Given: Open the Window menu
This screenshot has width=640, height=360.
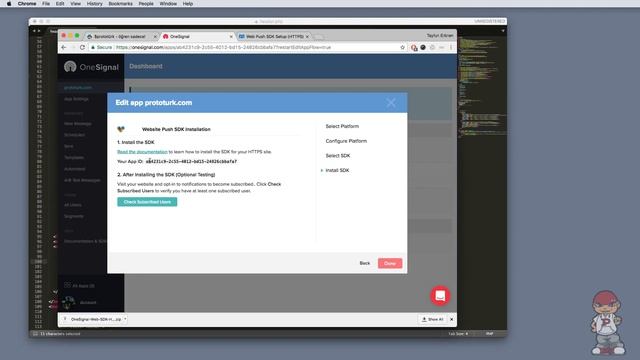Looking at the screenshot, I should pos(168,4).
